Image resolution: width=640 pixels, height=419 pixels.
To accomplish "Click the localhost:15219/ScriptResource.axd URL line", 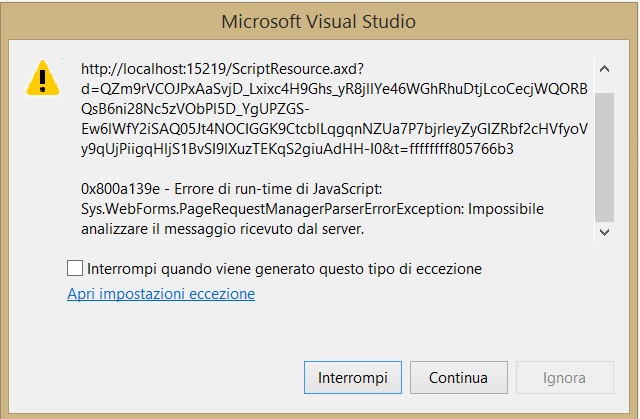I will point(222,69).
